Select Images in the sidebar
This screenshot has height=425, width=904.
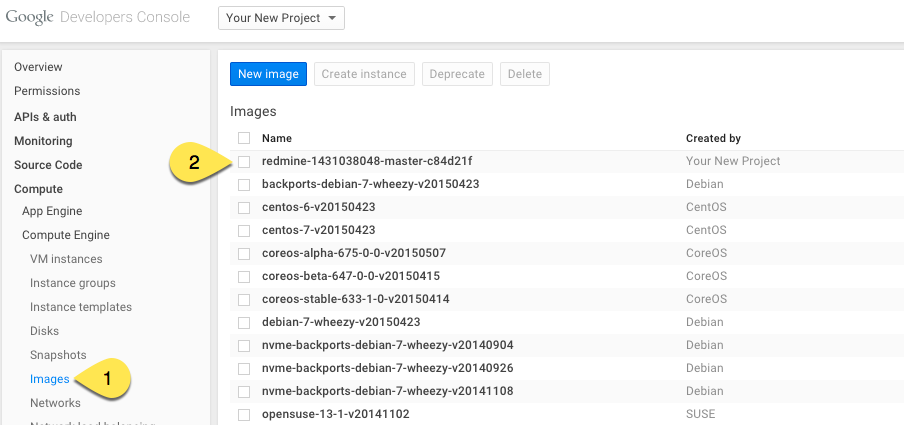50,379
